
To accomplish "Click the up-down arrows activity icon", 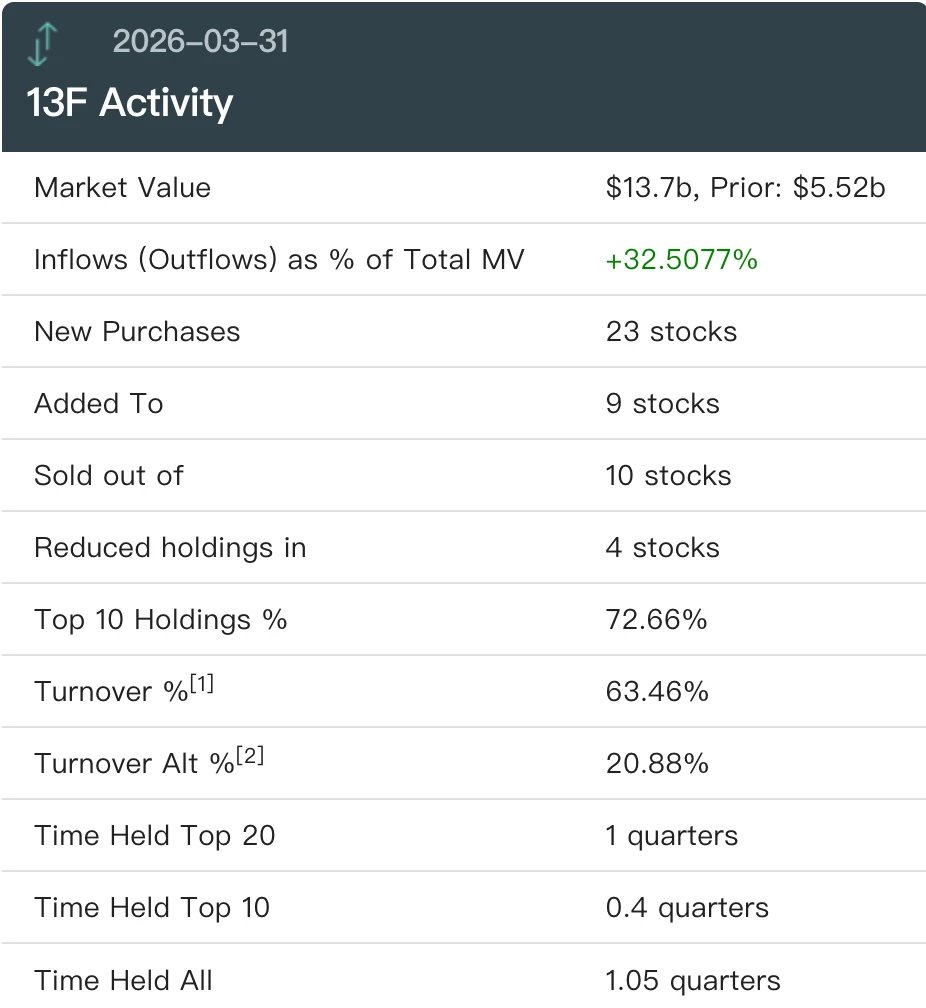I will 43,44.
